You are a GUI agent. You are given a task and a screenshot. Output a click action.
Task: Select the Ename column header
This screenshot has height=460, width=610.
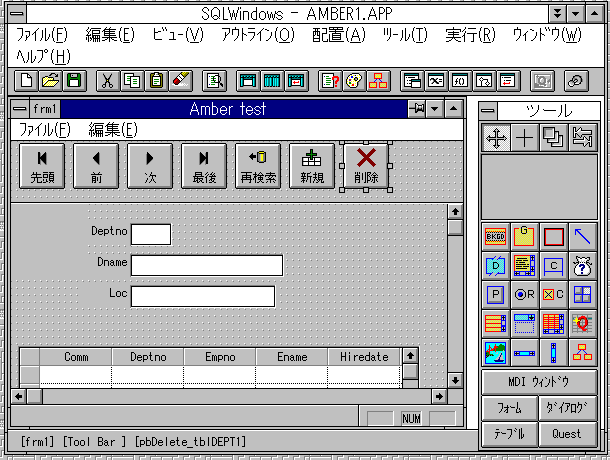pyautogui.click(x=292, y=357)
